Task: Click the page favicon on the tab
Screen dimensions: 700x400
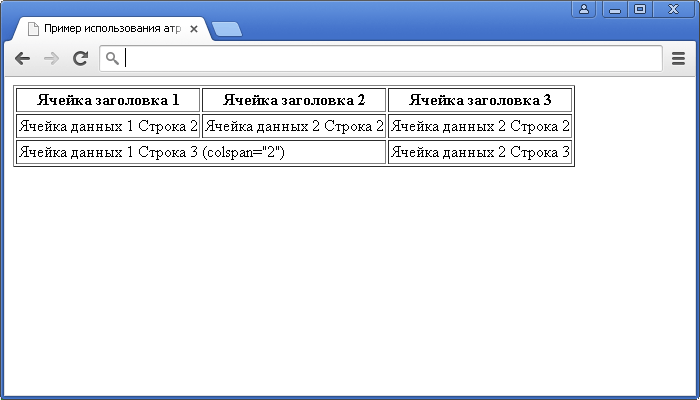Action: [x=33, y=29]
